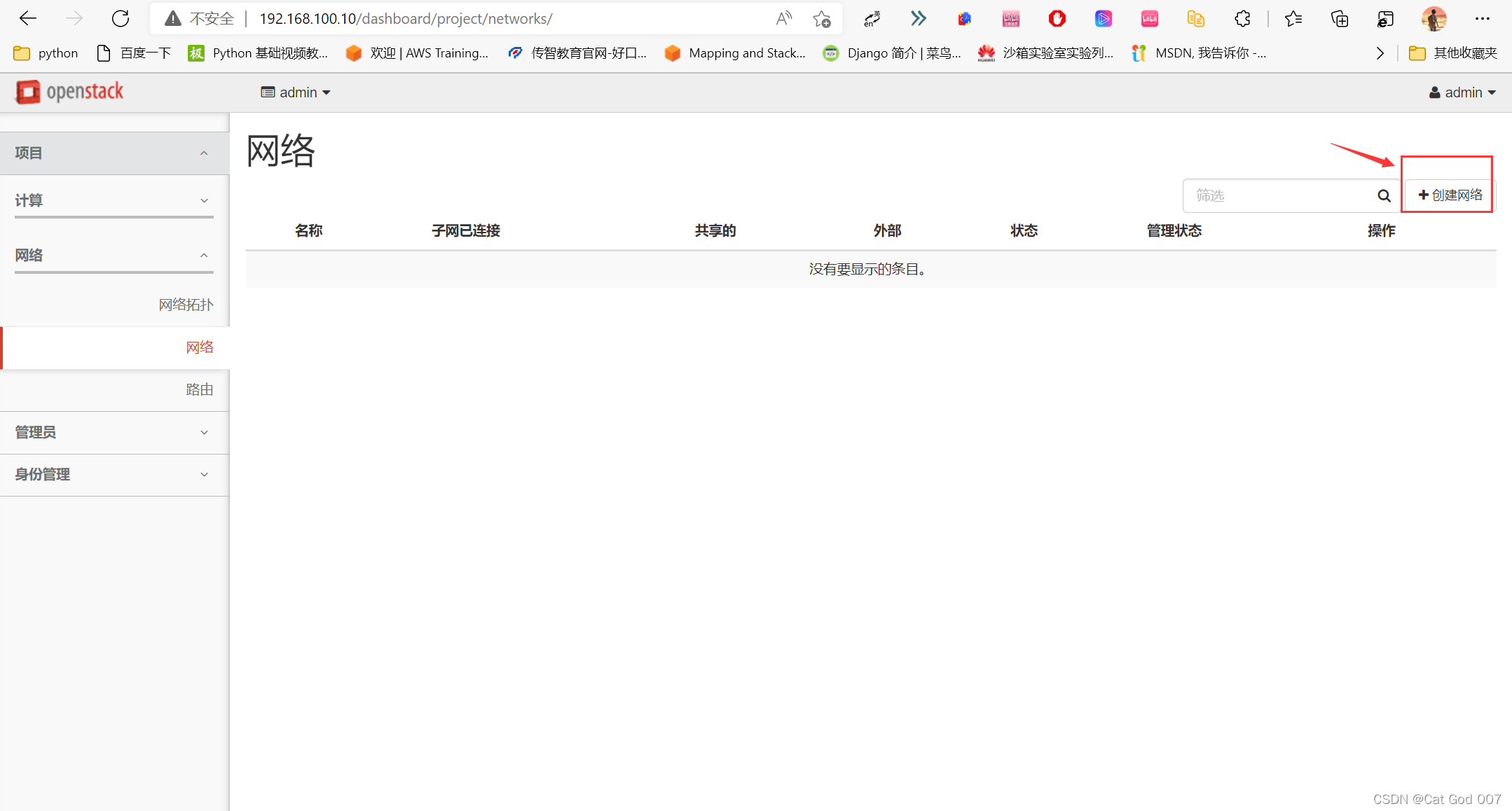This screenshot has width=1512, height=811.
Task: Open the admin user menu dropdown
Action: point(1462,92)
